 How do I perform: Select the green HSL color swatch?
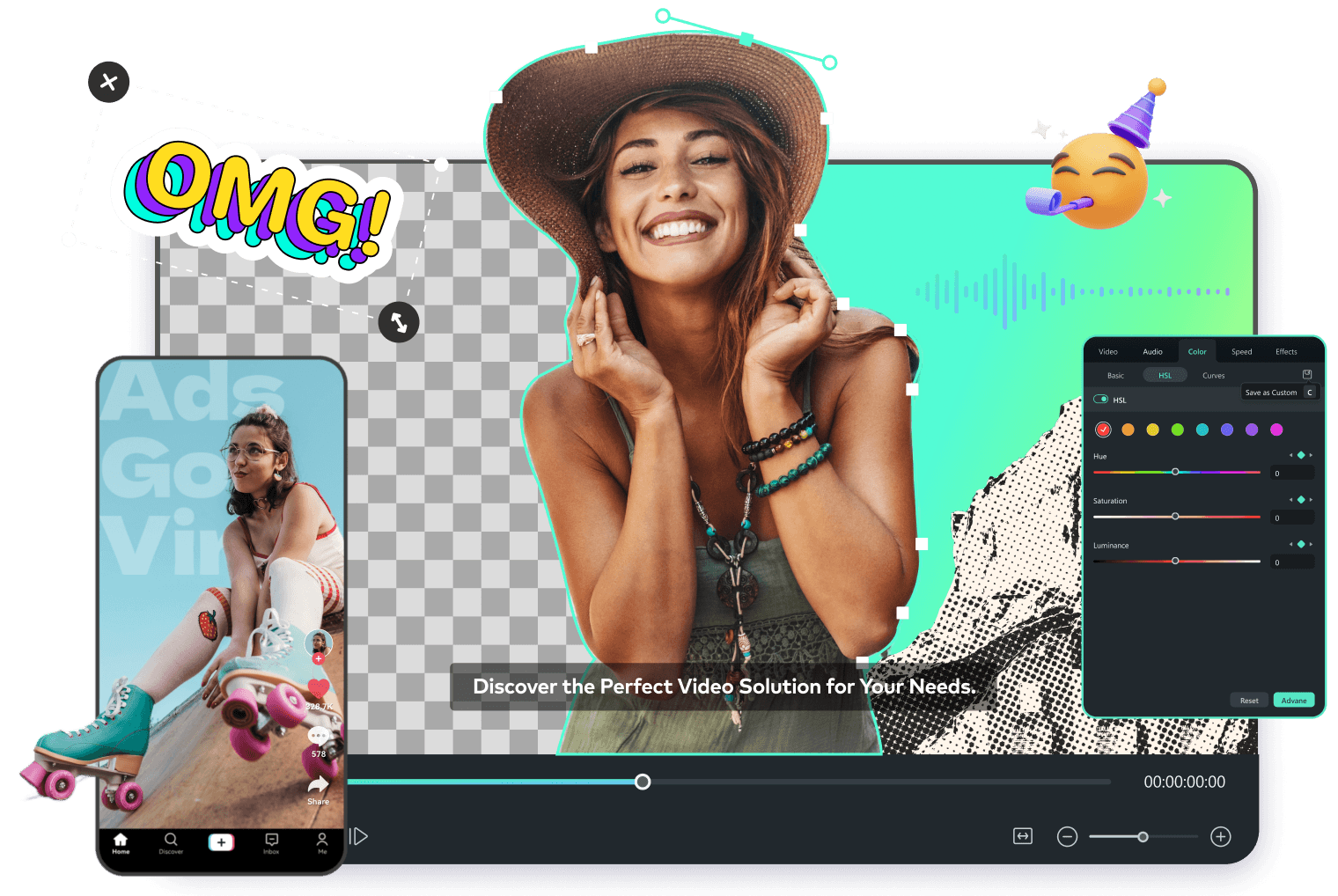click(1178, 430)
